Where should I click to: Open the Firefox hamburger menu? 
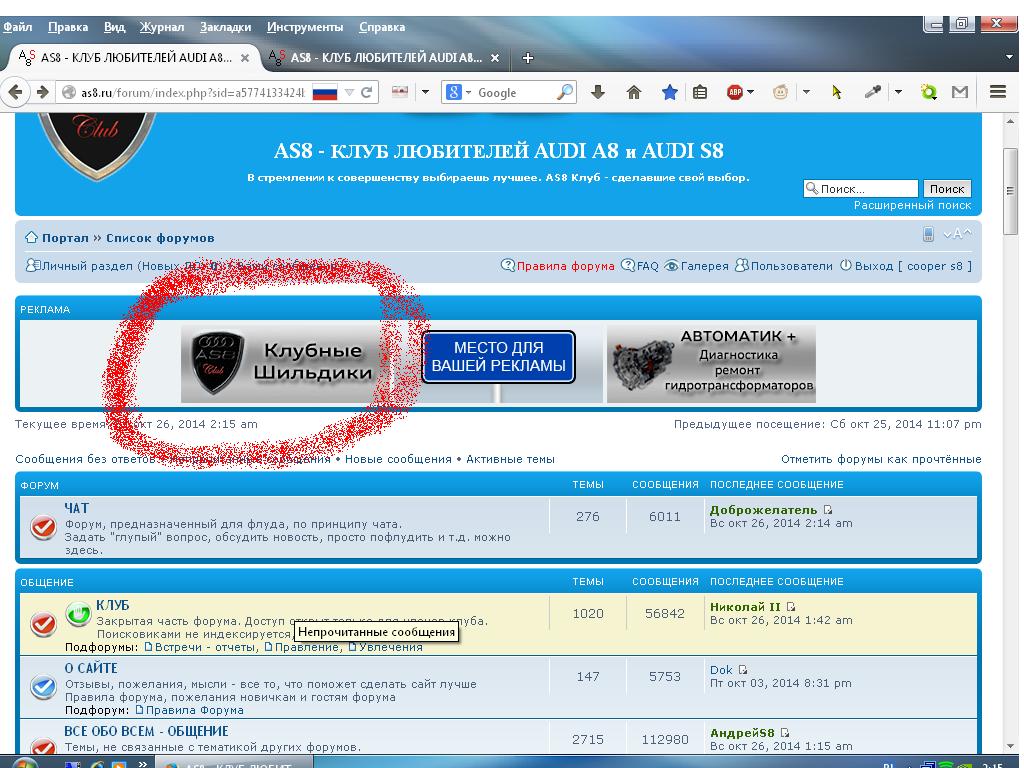[997, 92]
